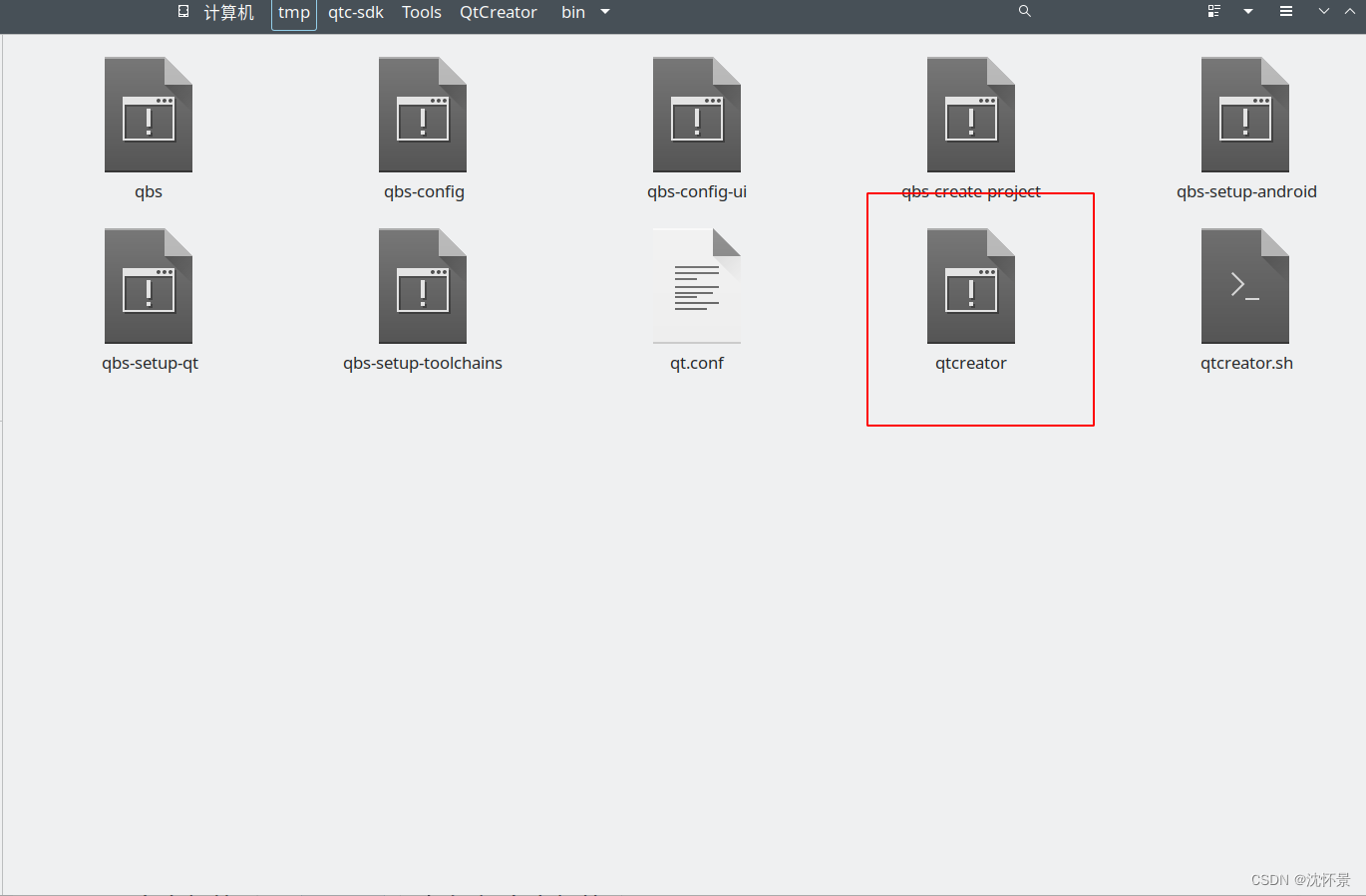Viewport: 1366px width, 896px height.
Task: Click the qbs-config file name label
Action: click(424, 191)
